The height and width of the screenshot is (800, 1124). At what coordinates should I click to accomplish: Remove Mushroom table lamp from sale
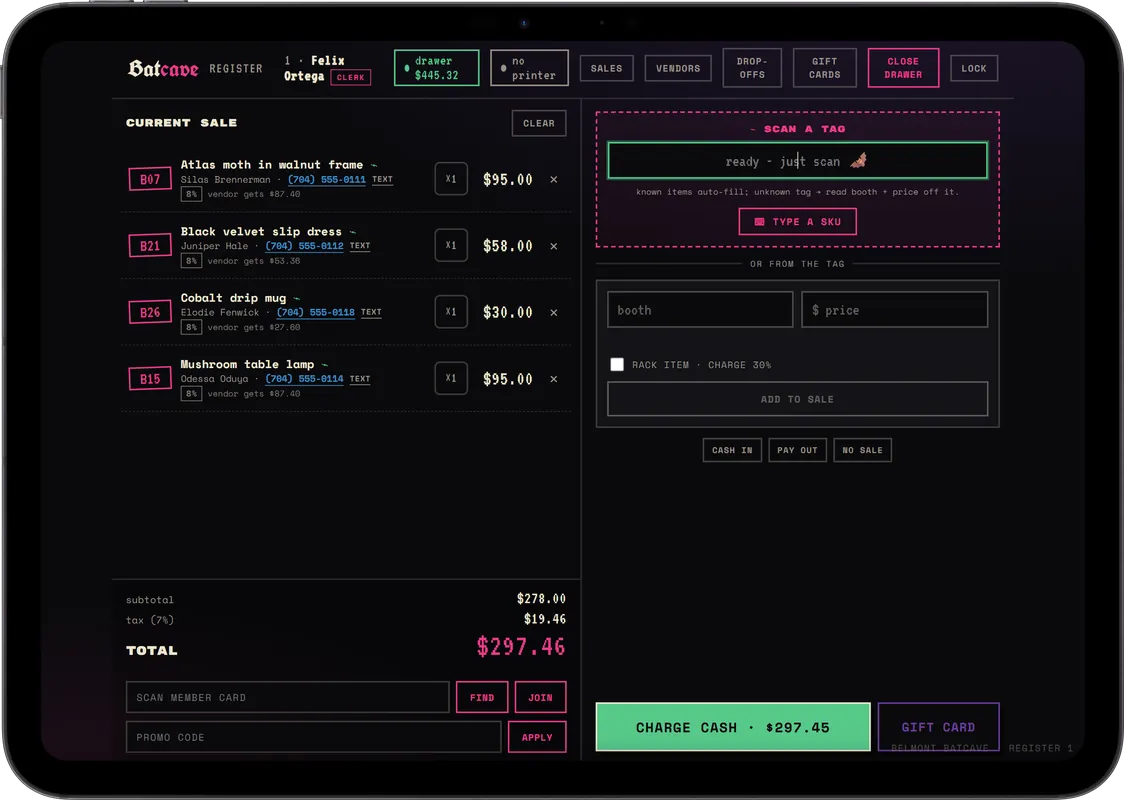click(553, 378)
